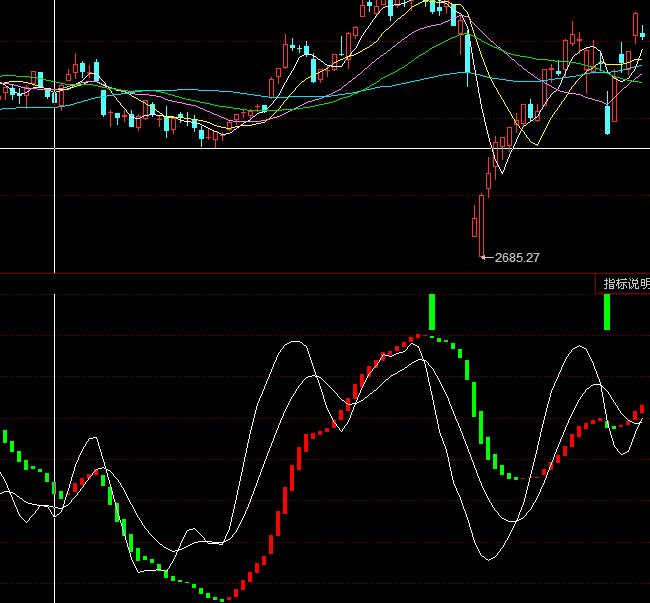Select the tall cyan candle before the crash
This screenshot has width=650, height=603.
coord(467,53)
